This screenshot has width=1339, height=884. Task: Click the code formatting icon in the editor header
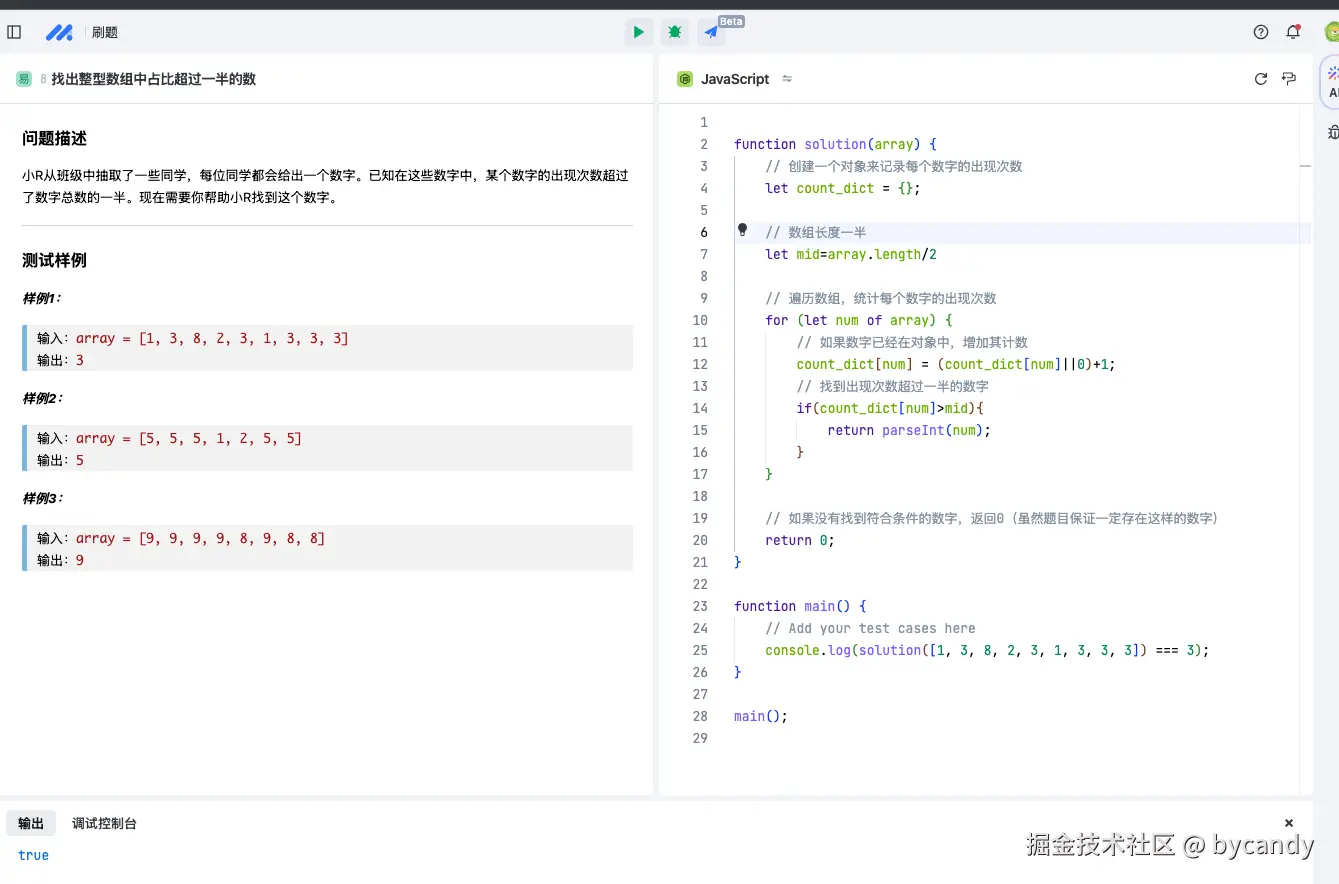coord(1288,78)
